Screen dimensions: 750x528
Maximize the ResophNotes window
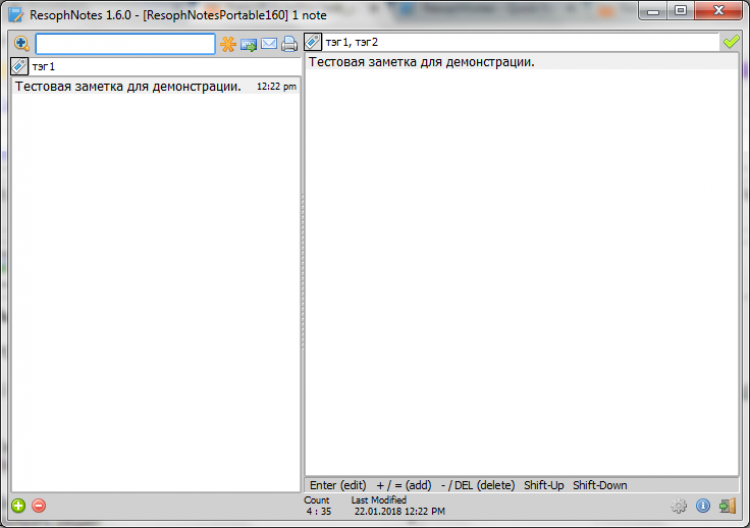coord(681,11)
